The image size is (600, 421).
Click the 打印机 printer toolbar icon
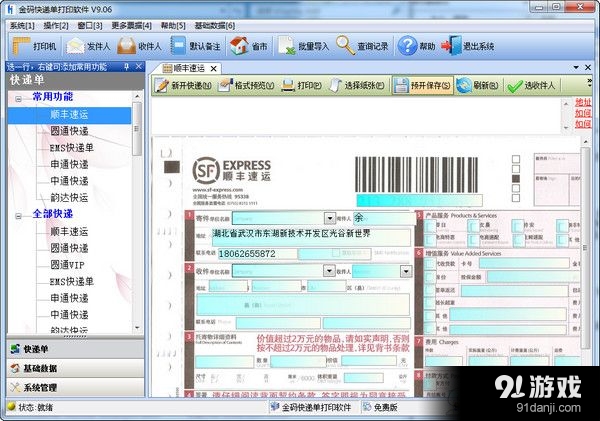(21, 46)
